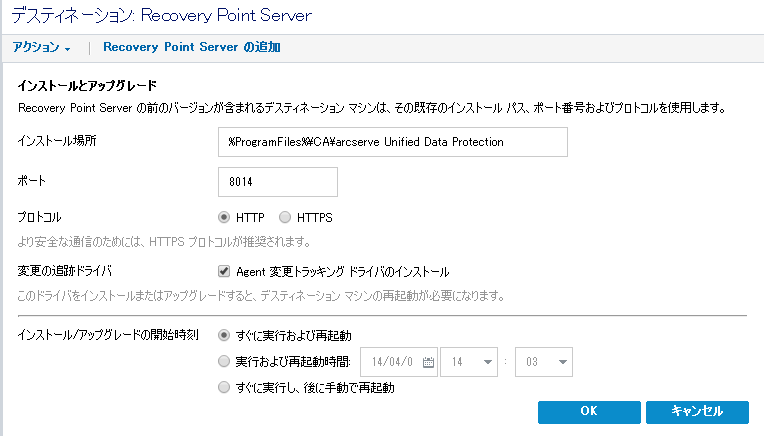Select the HTTPS protocol radio button

[285, 217]
